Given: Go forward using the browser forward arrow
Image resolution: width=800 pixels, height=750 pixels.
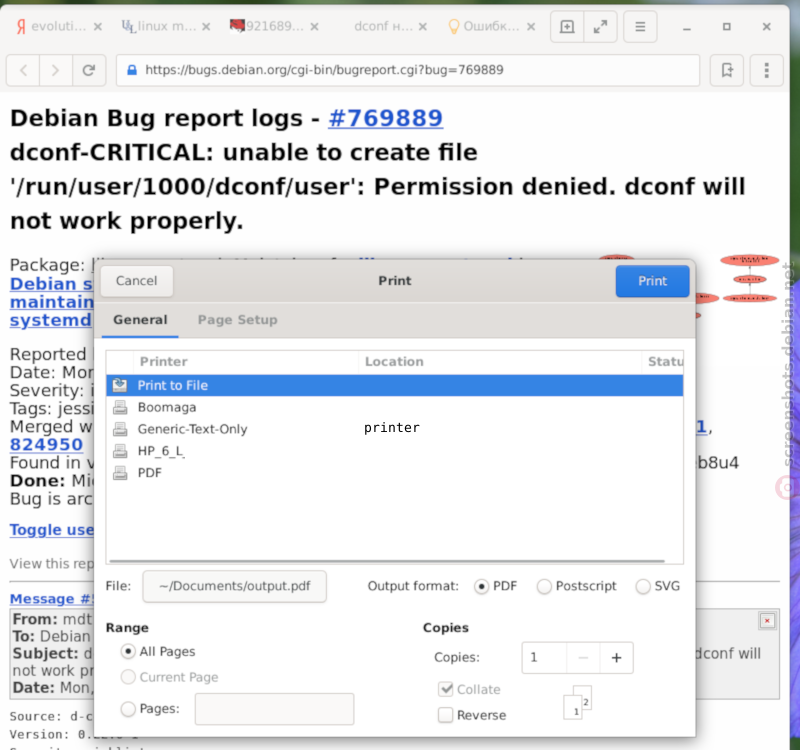Looking at the screenshot, I should 55,70.
